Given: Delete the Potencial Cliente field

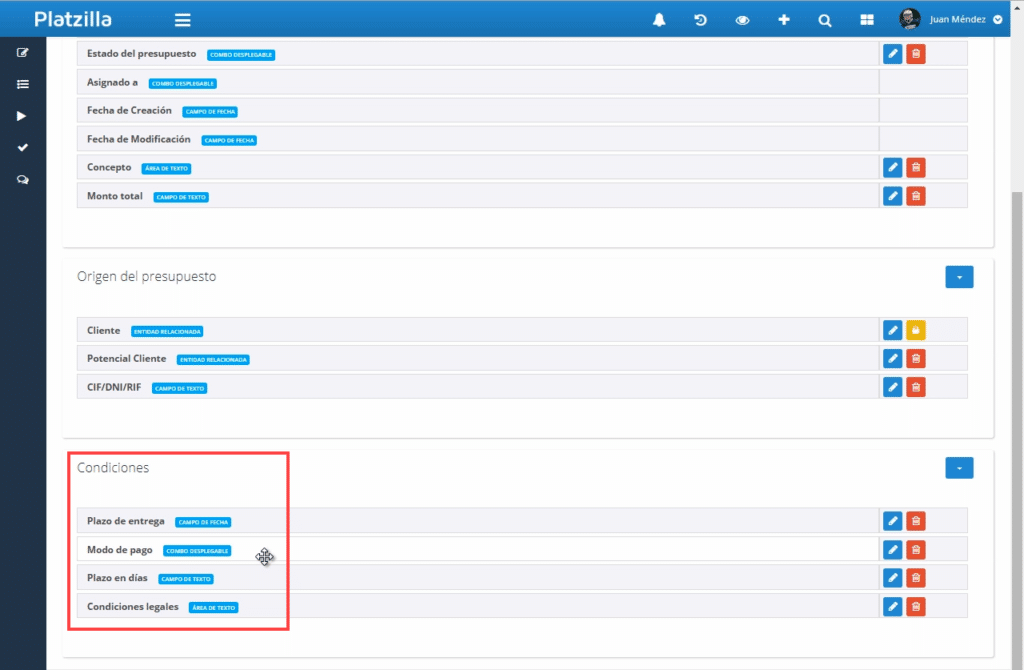Looking at the screenshot, I should click(916, 359).
